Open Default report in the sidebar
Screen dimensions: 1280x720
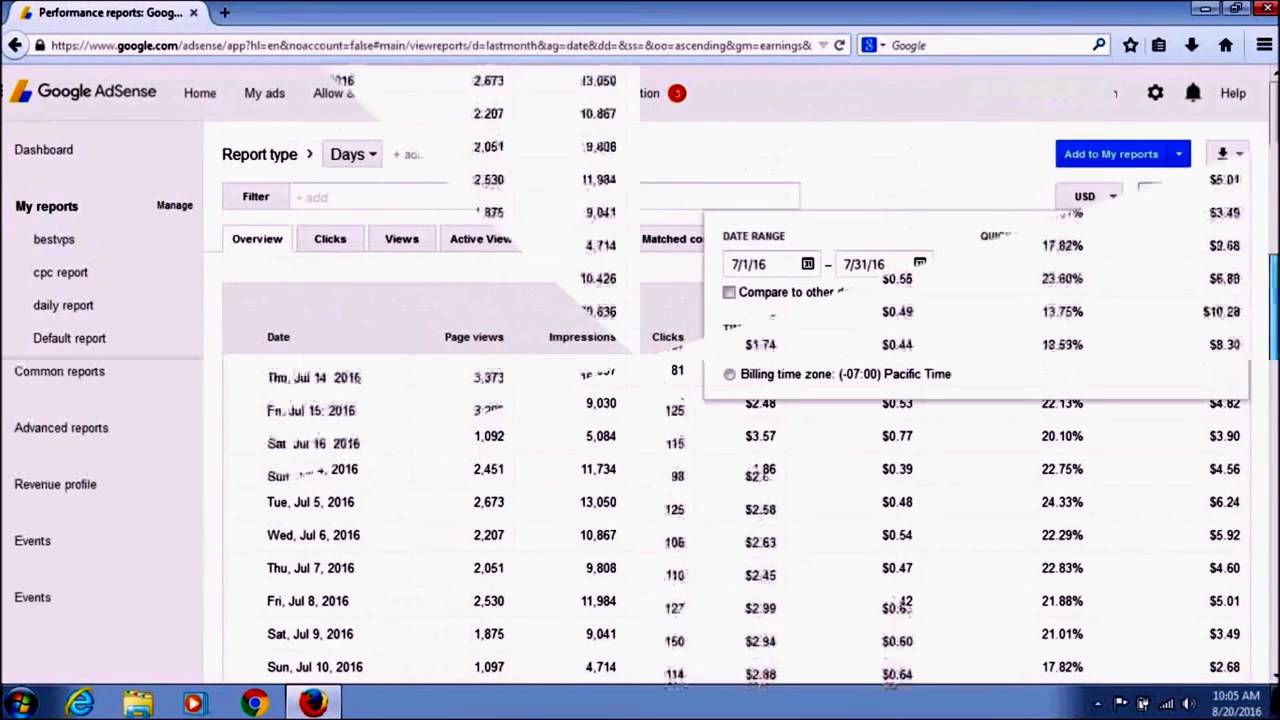[x=69, y=338]
